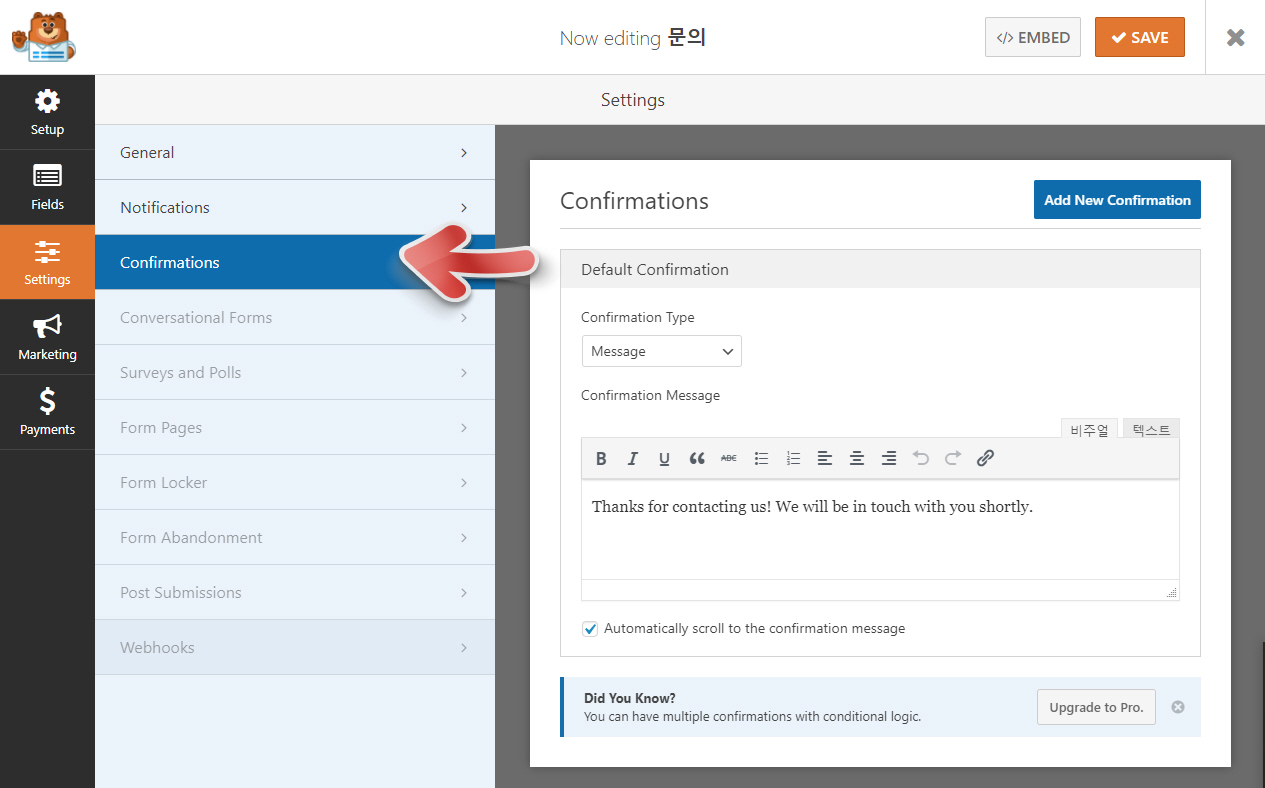Screen dimensions: 1265x788
Task: Redo the last editor change
Action: pos(953,458)
